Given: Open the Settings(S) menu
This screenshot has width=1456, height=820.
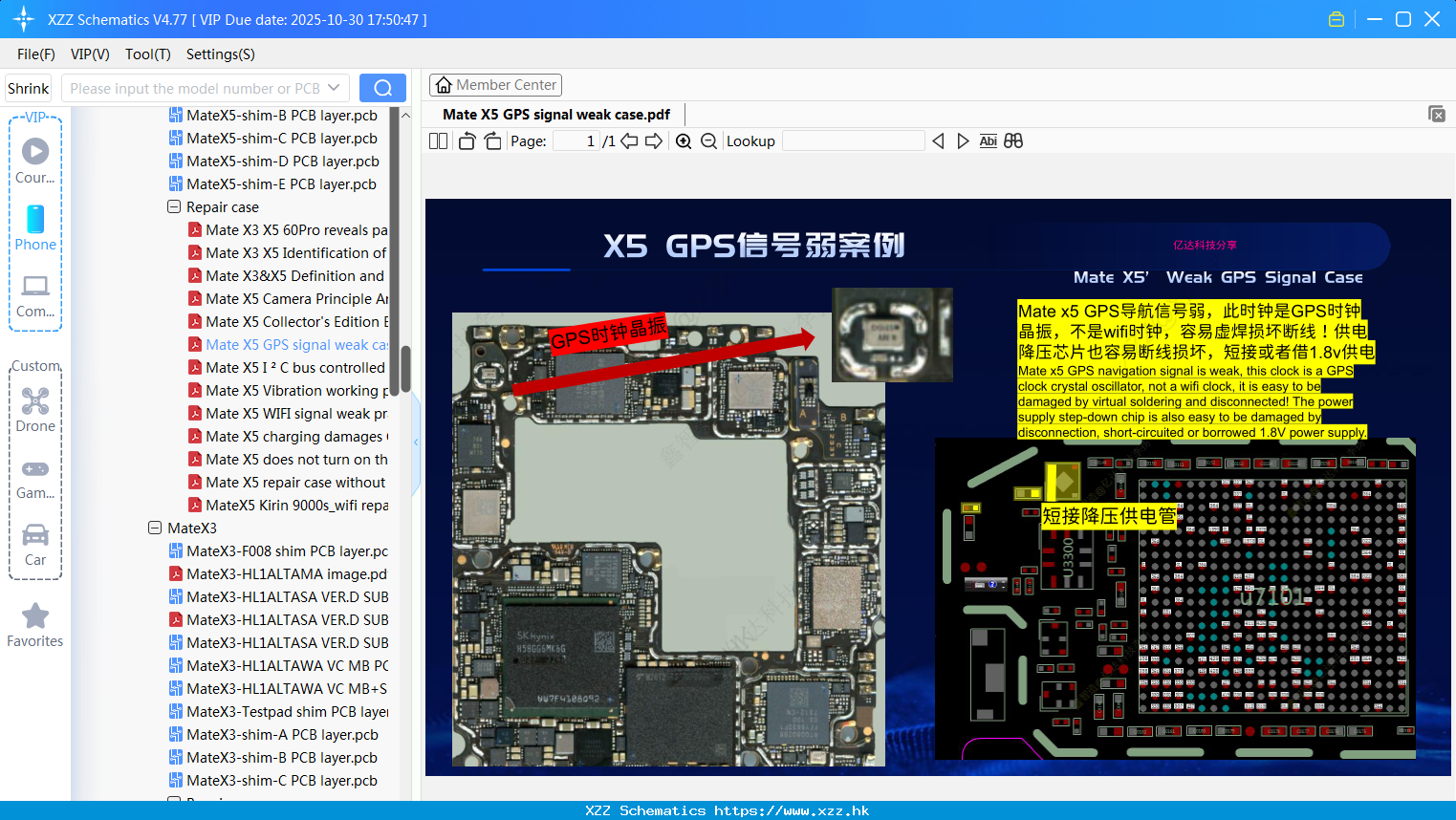Looking at the screenshot, I should point(221,54).
